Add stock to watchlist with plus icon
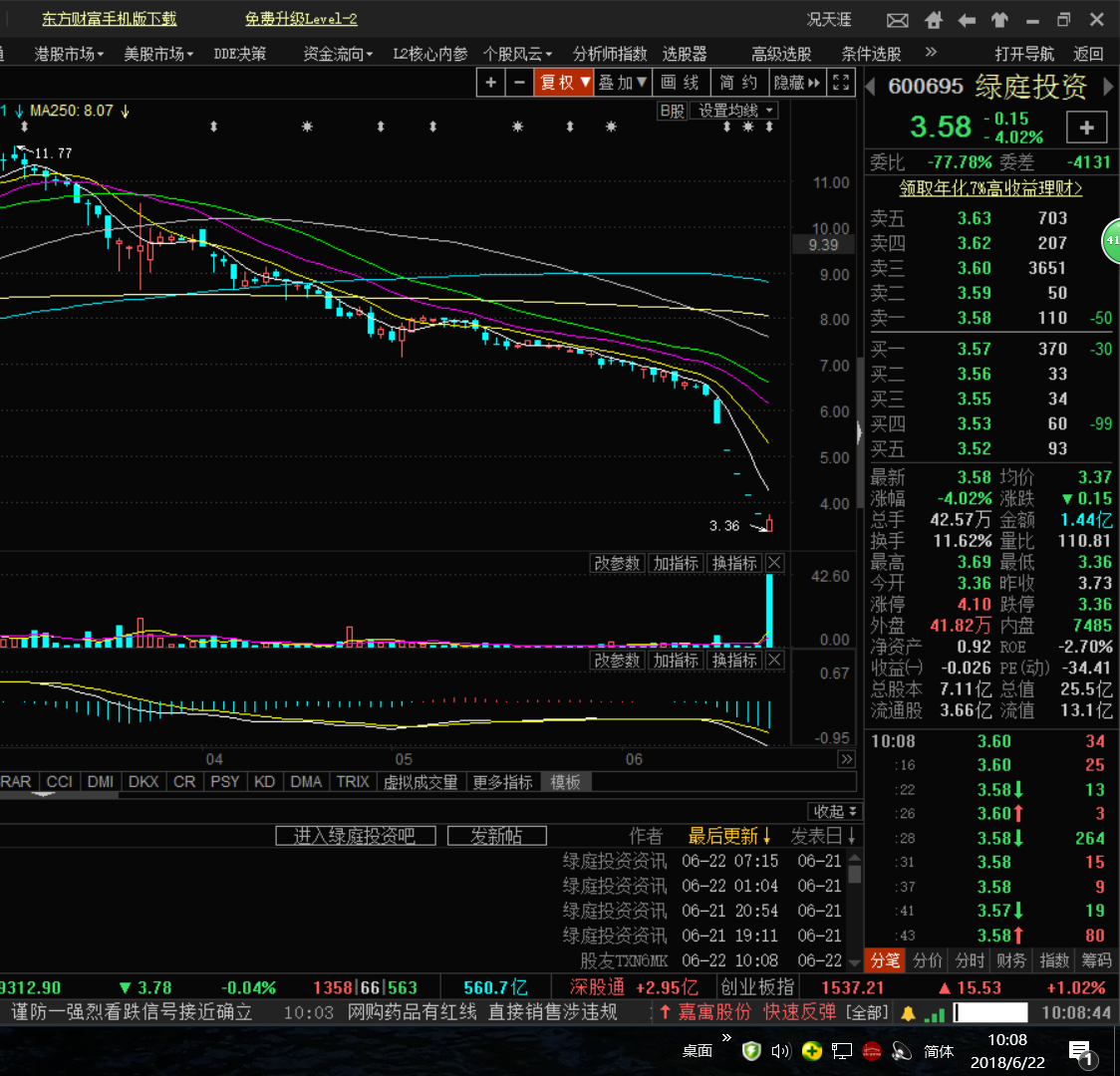 (1086, 128)
